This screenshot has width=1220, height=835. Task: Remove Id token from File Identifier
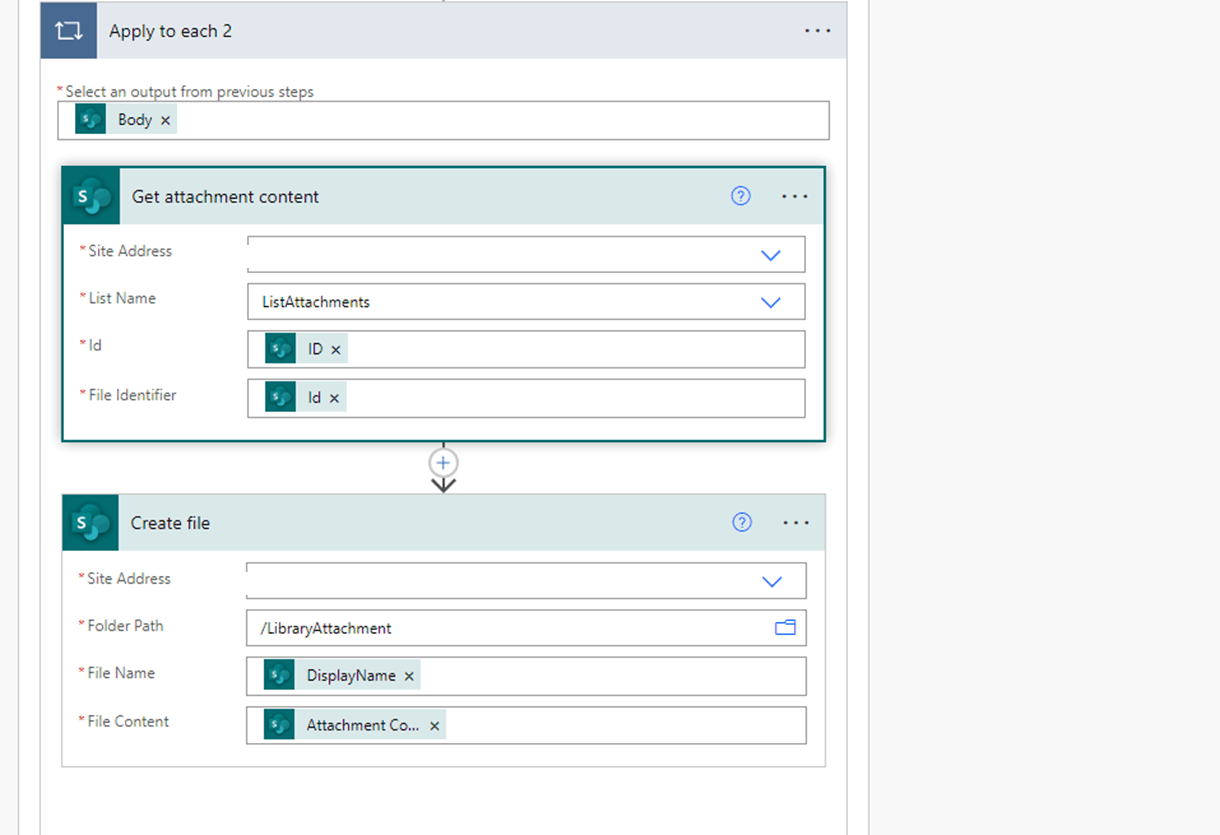click(335, 398)
